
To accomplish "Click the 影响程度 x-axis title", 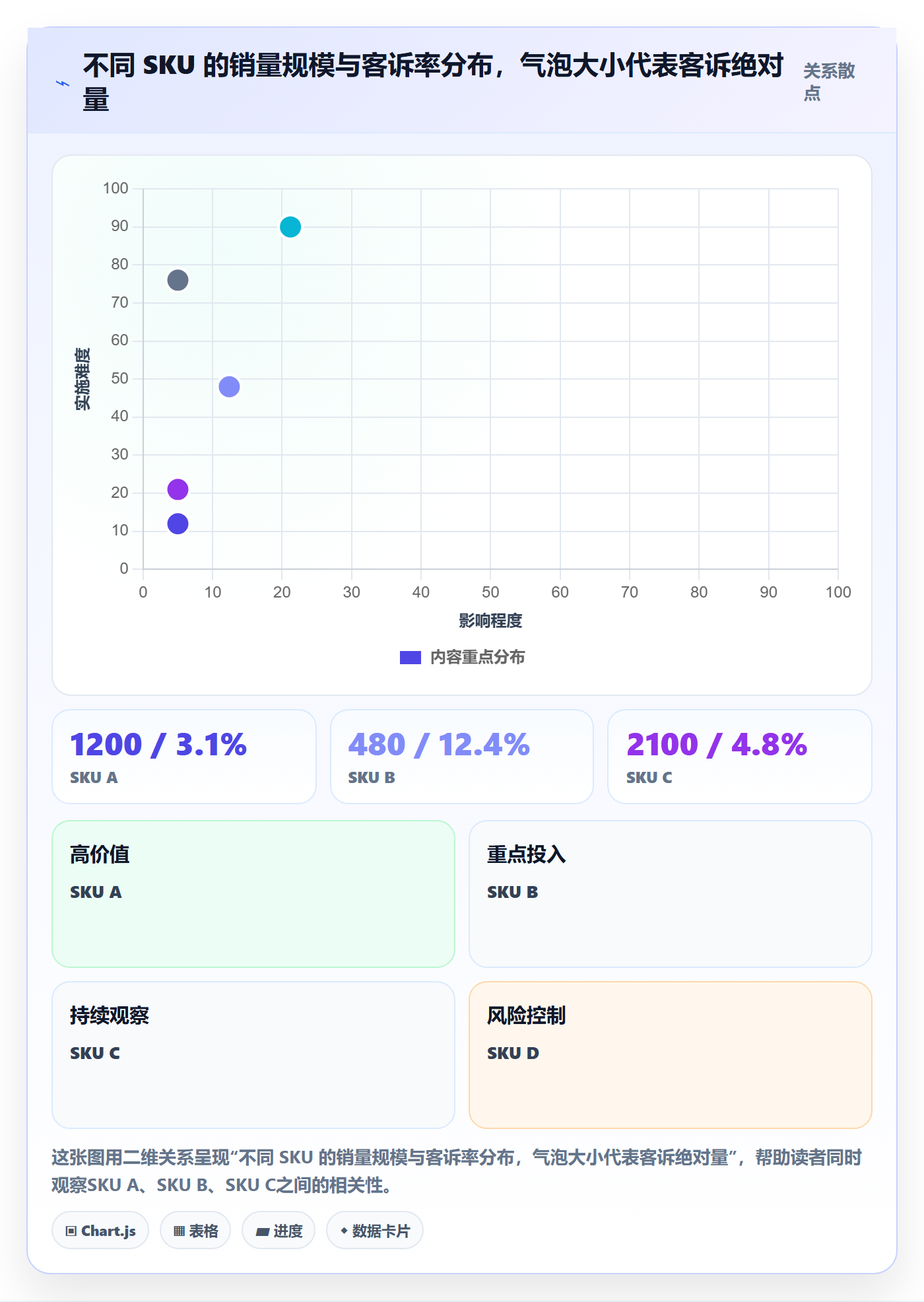I will [x=490, y=621].
